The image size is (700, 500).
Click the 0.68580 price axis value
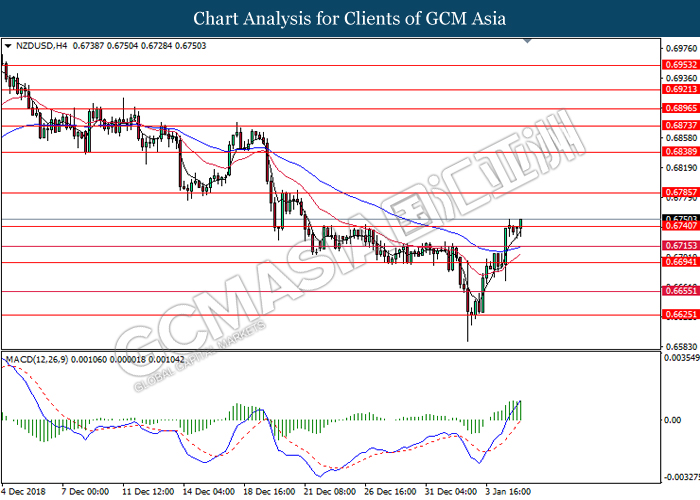pyautogui.click(x=681, y=138)
